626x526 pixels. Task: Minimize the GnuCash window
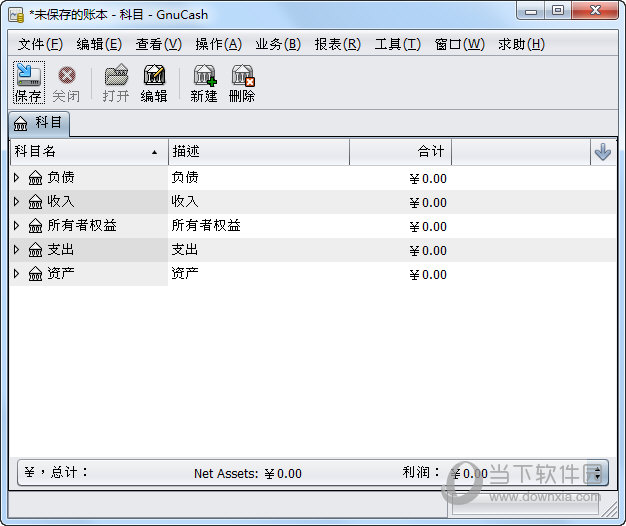(x=531, y=11)
